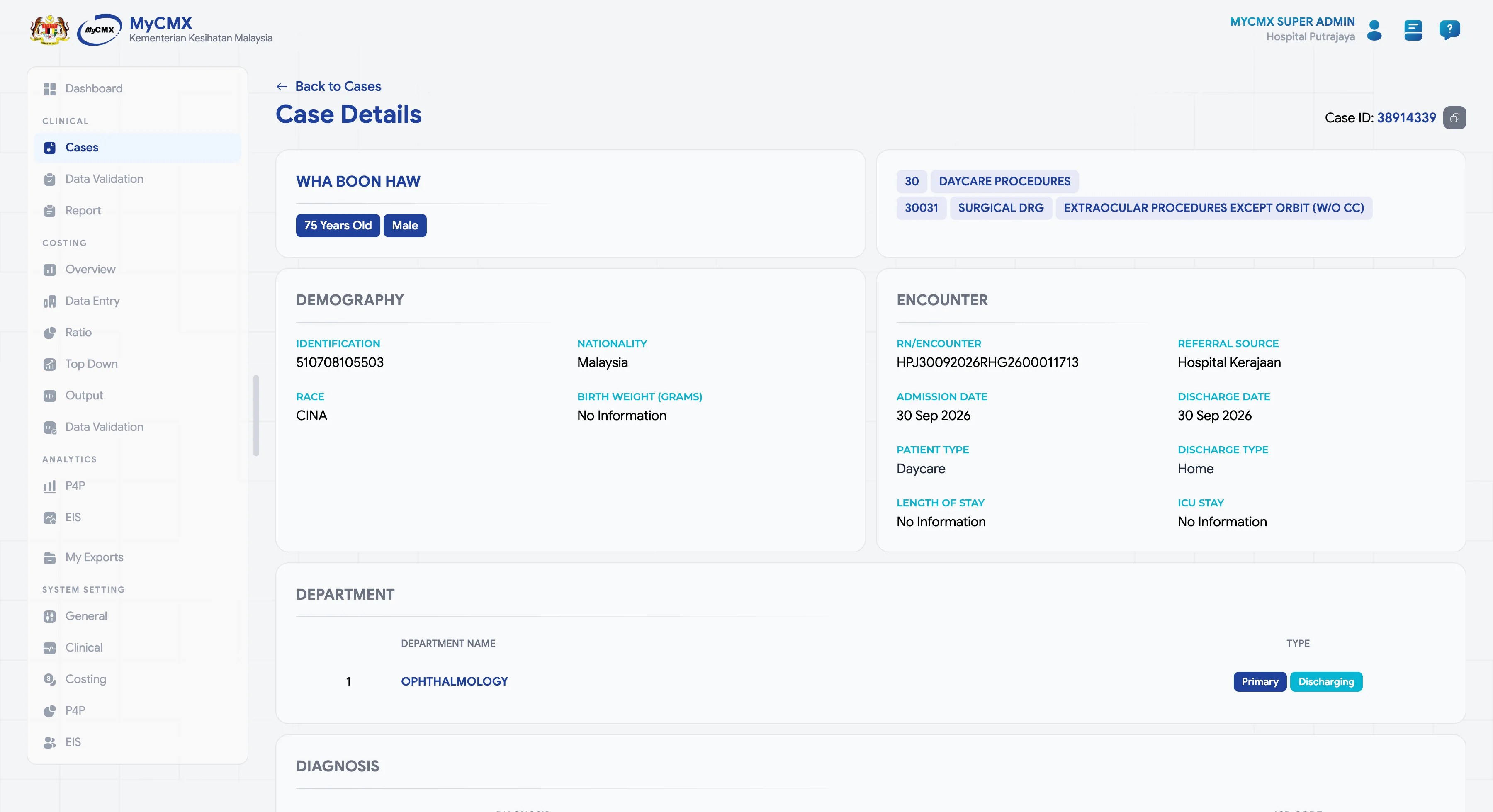Click the Discharging type badge
The height and width of the screenshot is (812, 1493).
[1325, 682]
